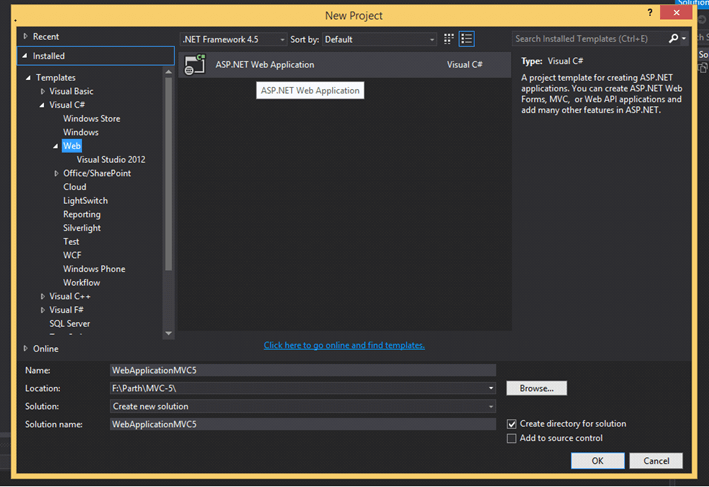Click the Solution name input field
Viewport: 709px width, 487px height.
tap(303, 424)
